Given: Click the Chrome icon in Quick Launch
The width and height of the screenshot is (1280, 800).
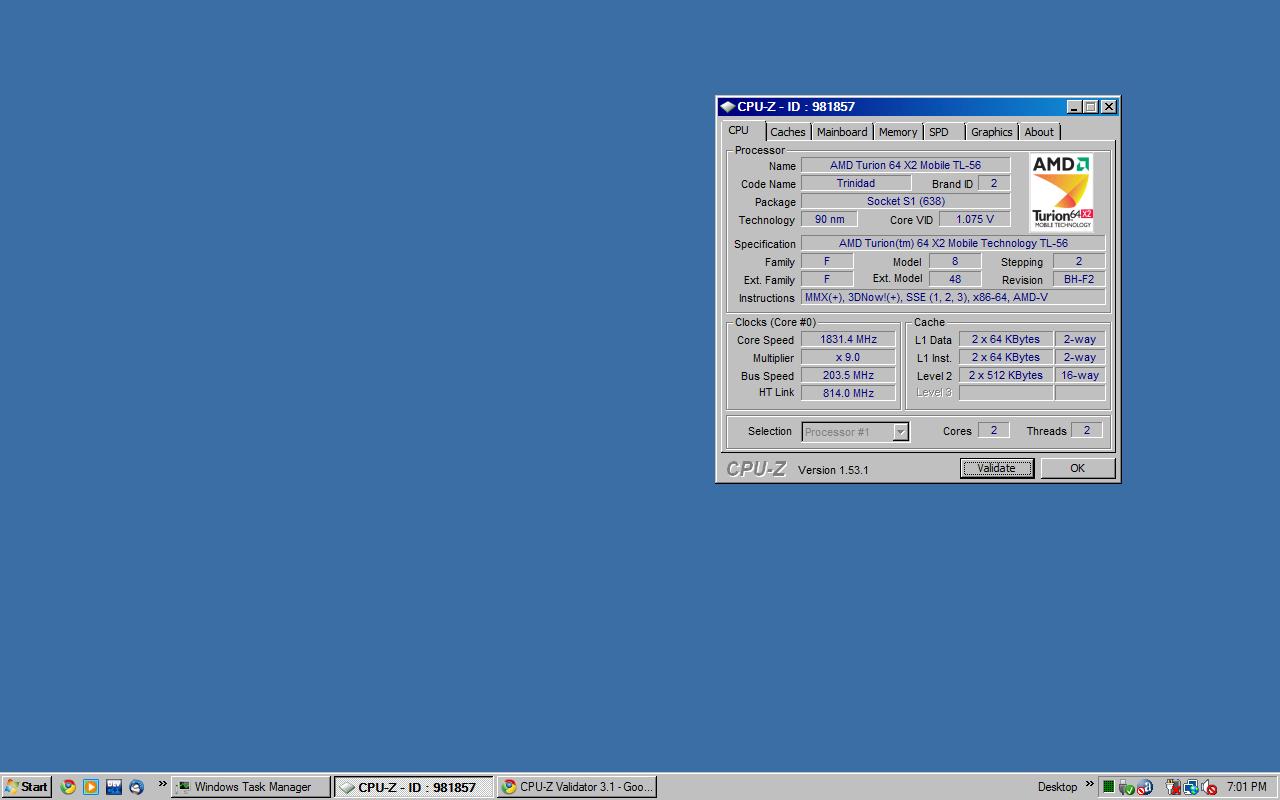Looking at the screenshot, I should tap(68, 787).
